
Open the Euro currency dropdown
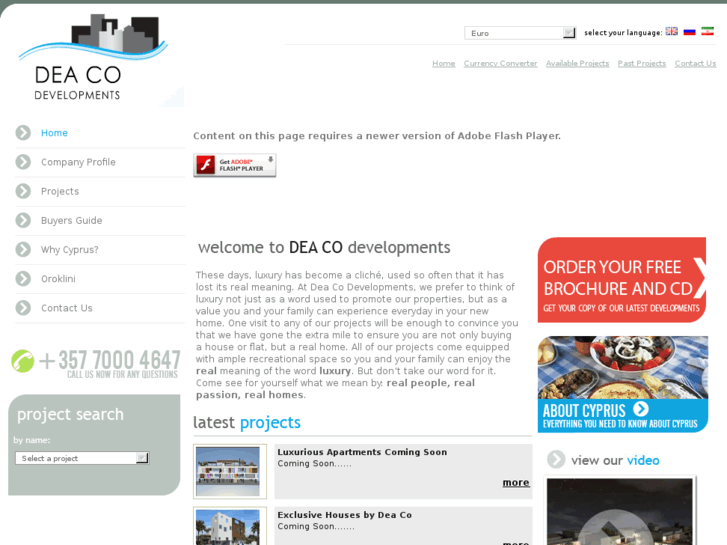[x=520, y=33]
